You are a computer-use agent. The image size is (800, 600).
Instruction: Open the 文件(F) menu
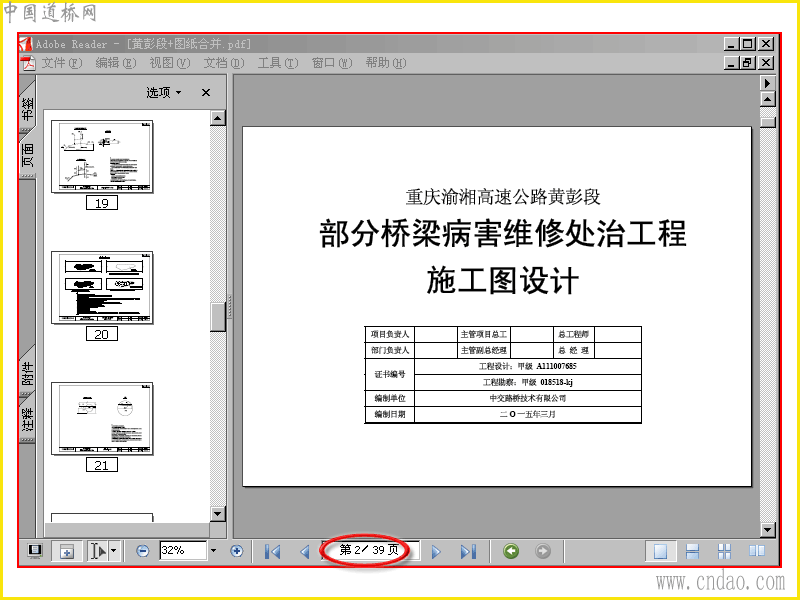pyautogui.click(x=62, y=63)
